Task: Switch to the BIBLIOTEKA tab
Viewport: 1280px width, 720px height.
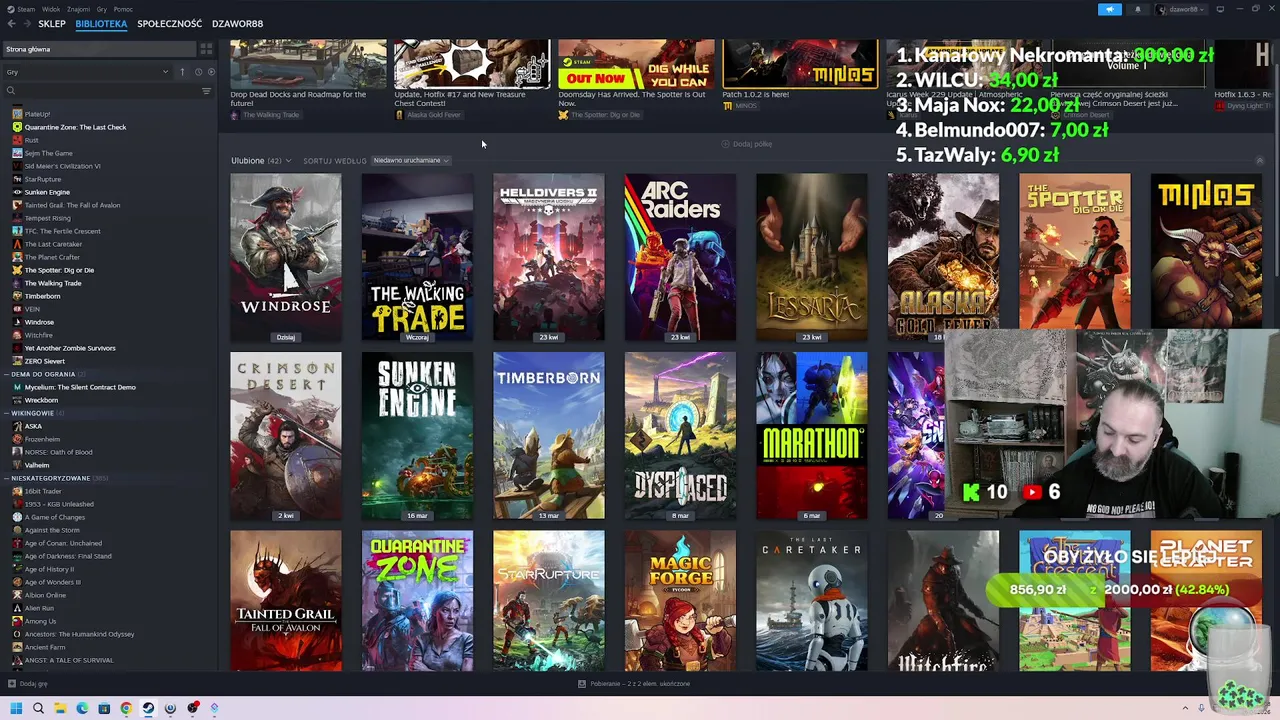Action: [x=101, y=23]
